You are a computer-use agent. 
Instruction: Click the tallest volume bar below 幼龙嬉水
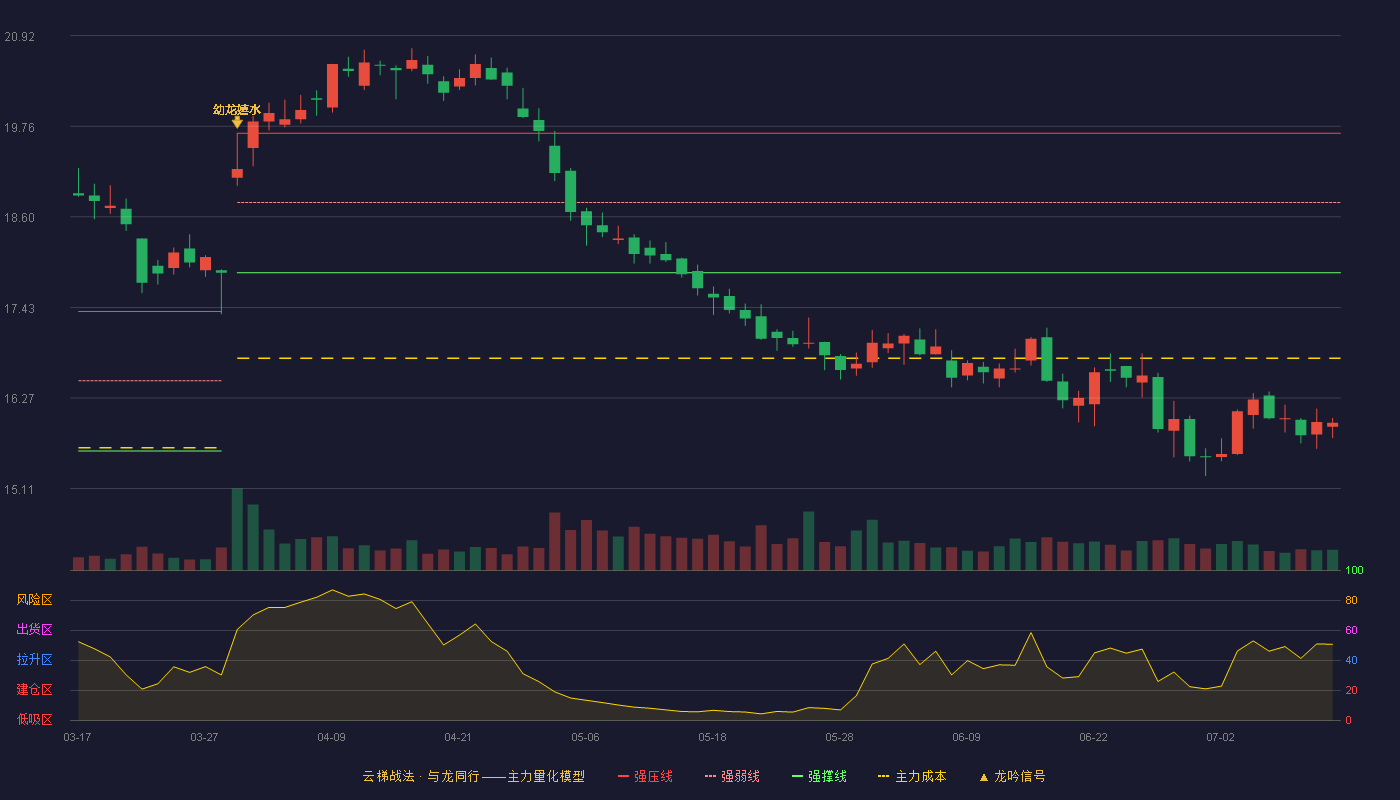(237, 529)
